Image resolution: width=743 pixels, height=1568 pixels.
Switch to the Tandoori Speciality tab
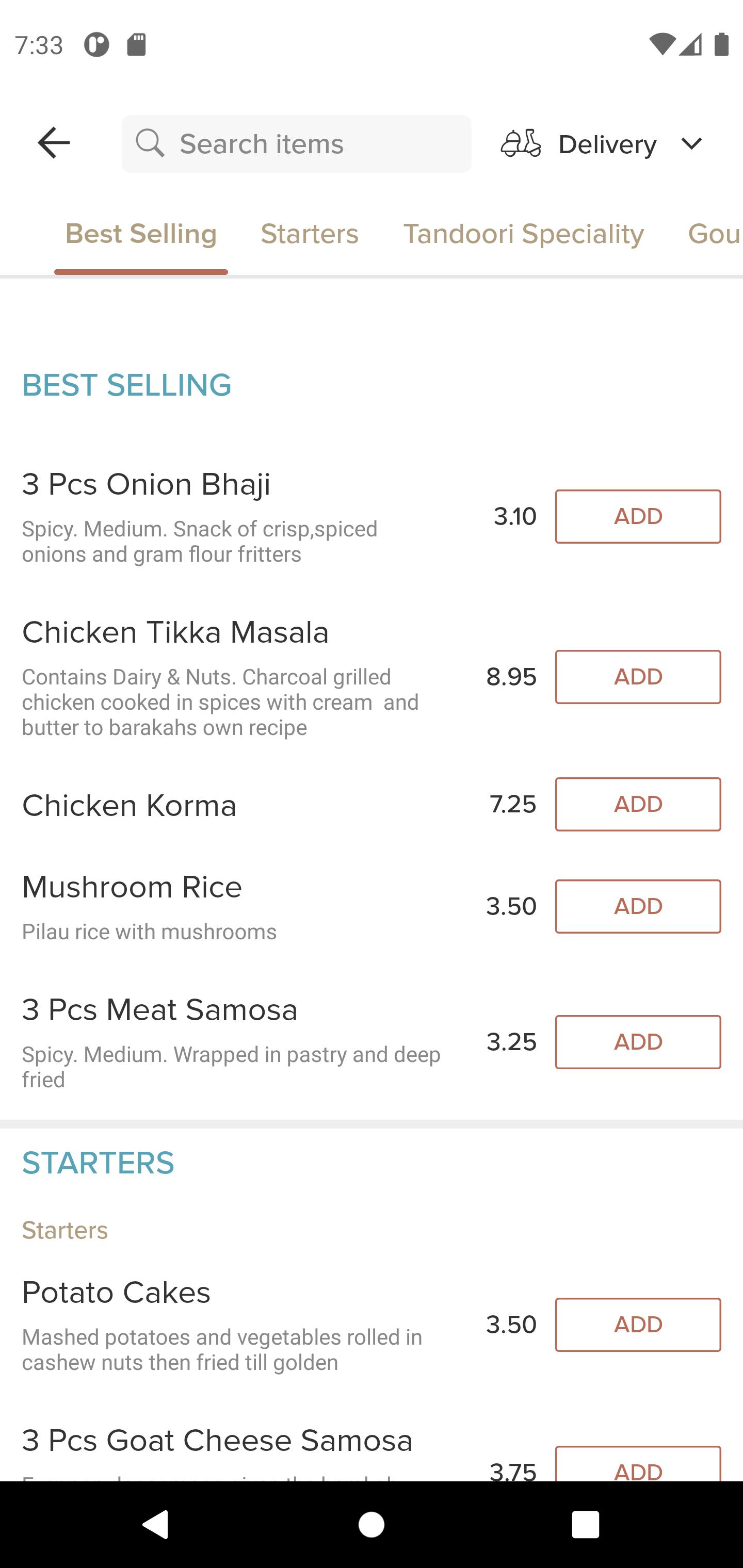click(x=523, y=234)
